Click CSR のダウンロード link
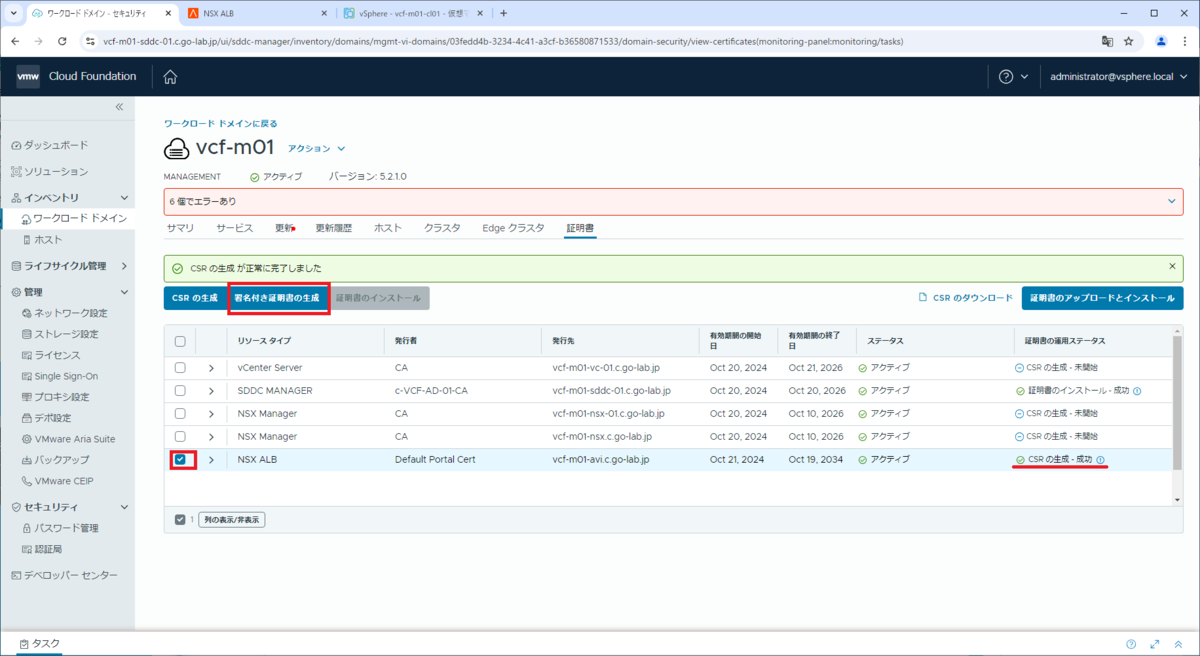Viewport: 1200px width, 656px height. (966, 298)
